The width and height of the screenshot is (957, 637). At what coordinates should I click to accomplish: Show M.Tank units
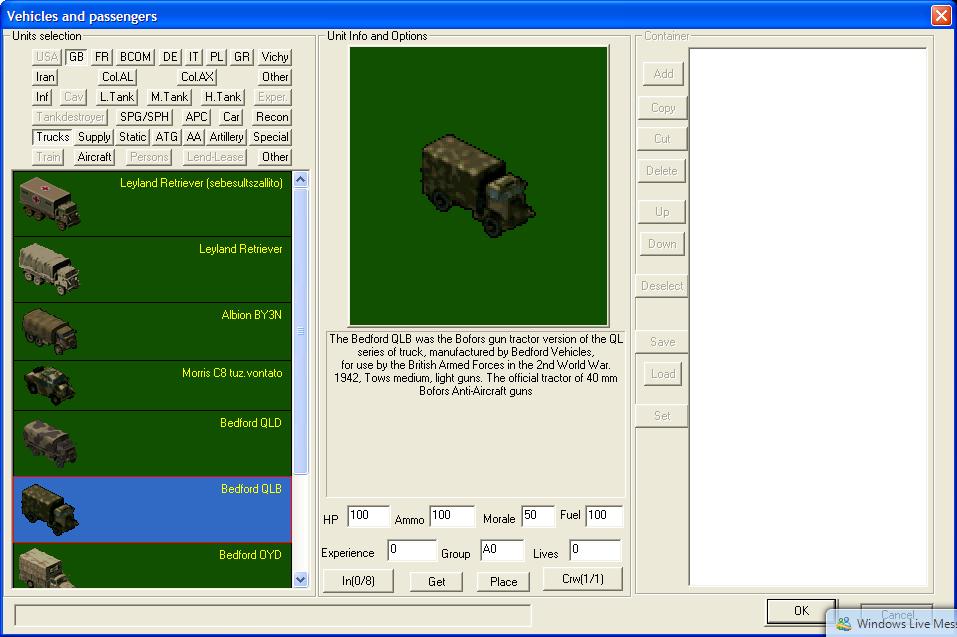169,97
